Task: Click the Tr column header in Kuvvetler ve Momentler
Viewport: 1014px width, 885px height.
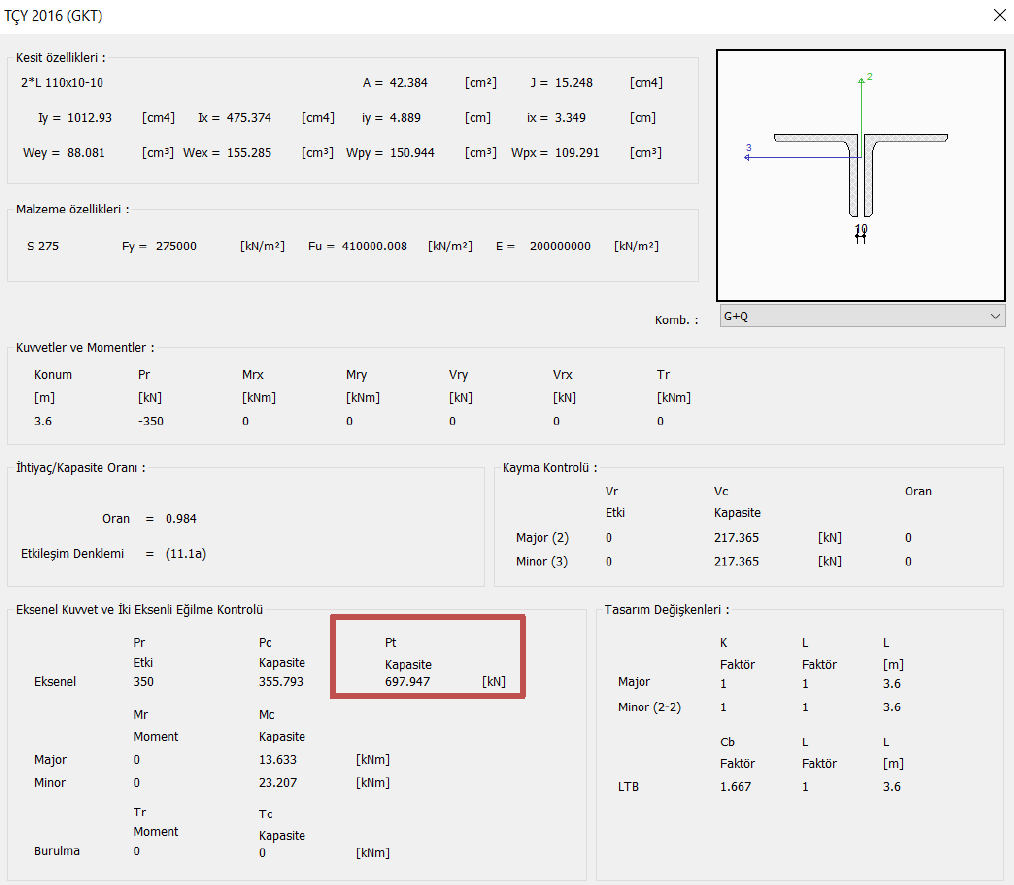Action: coord(663,374)
